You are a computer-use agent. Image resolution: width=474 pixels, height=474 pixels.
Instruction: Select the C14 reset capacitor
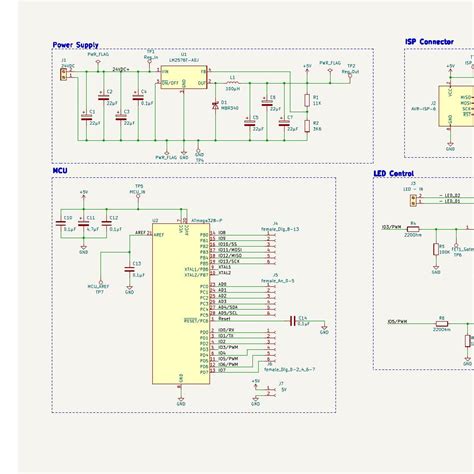[293, 321]
